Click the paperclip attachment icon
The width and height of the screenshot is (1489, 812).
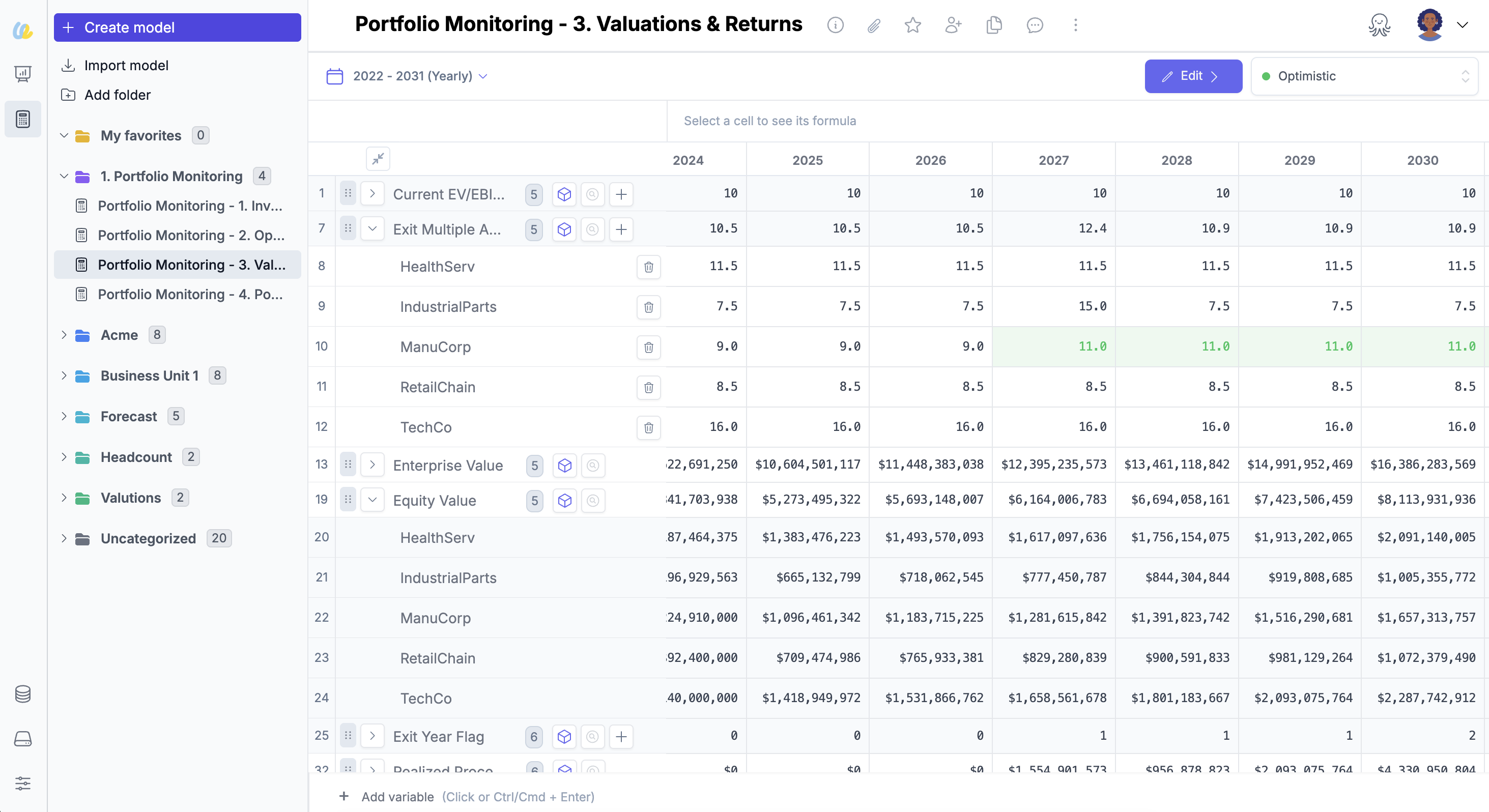coord(874,25)
